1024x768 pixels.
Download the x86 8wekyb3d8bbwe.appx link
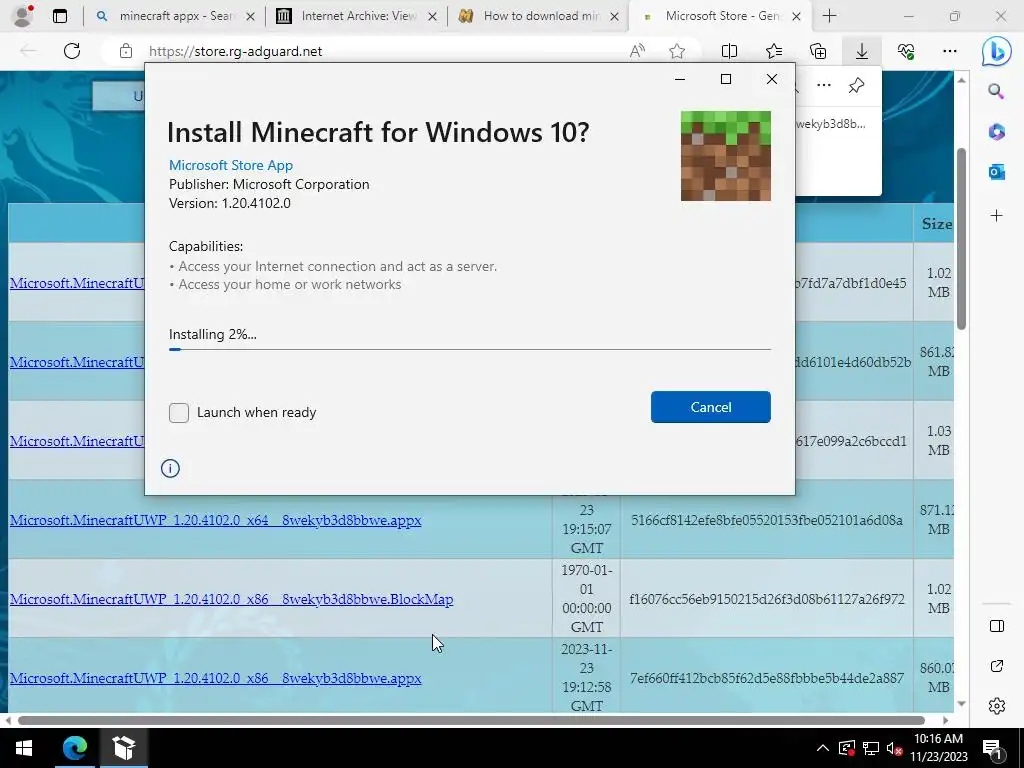216,678
